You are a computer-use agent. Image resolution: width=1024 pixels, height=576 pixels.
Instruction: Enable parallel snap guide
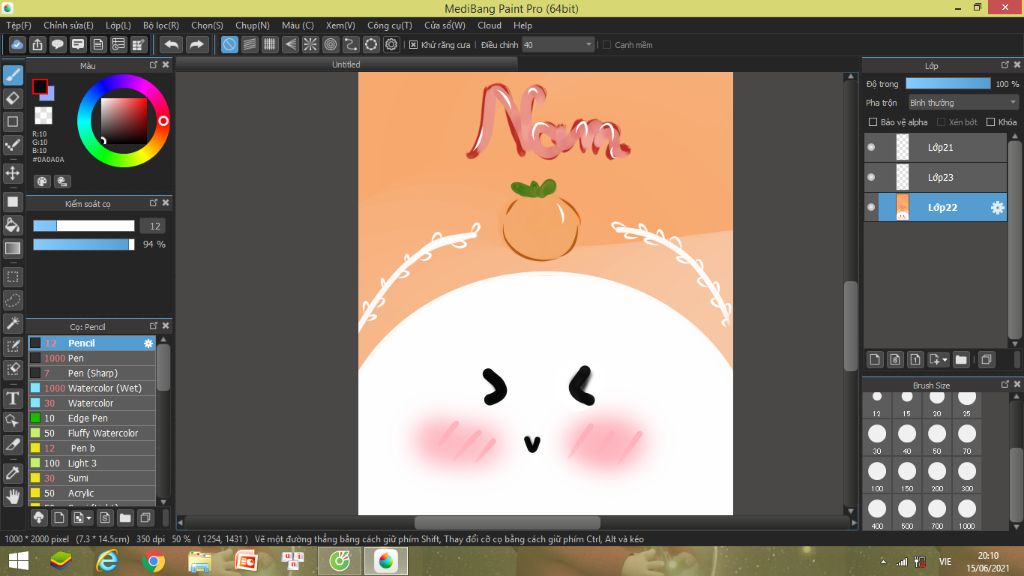[249, 44]
